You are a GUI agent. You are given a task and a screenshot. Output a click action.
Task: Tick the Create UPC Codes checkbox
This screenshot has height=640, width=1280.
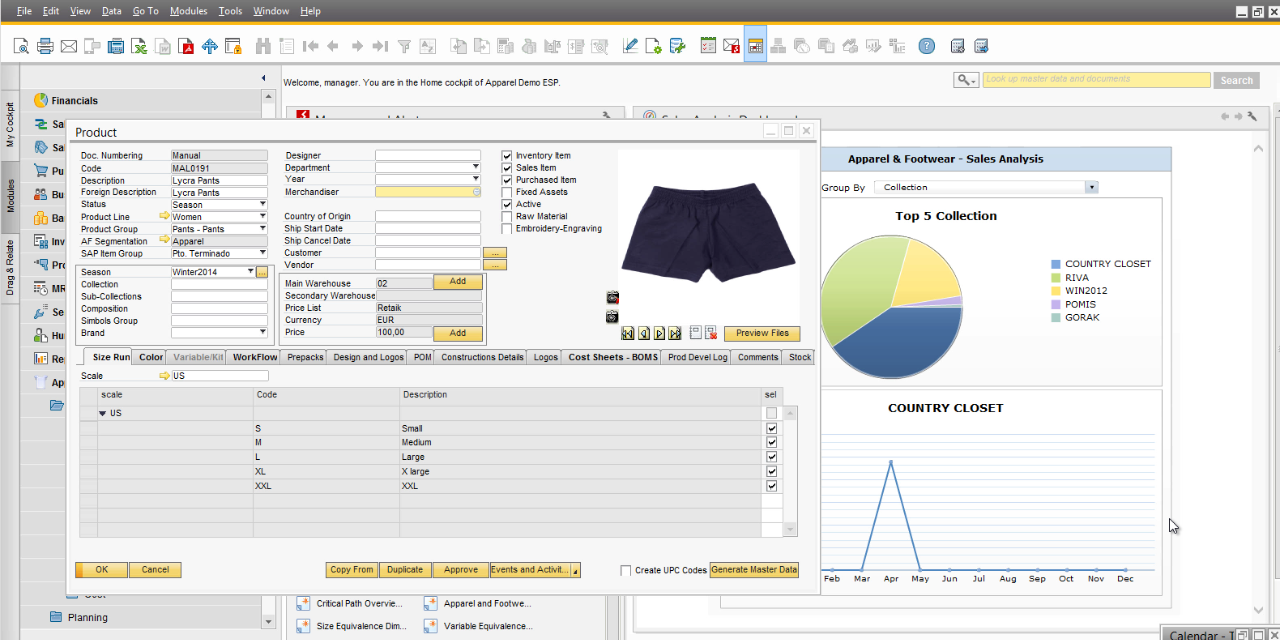click(626, 571)
